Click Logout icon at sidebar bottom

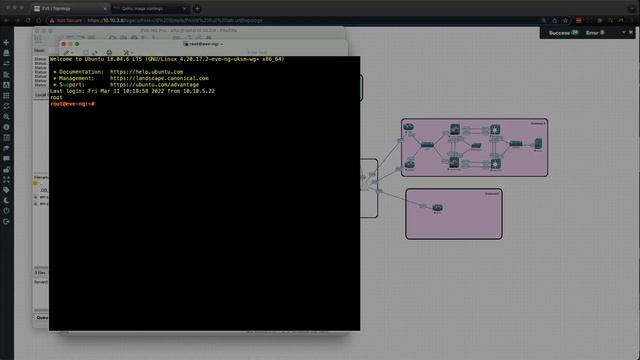pyautogui.click(x=6, y=222)
